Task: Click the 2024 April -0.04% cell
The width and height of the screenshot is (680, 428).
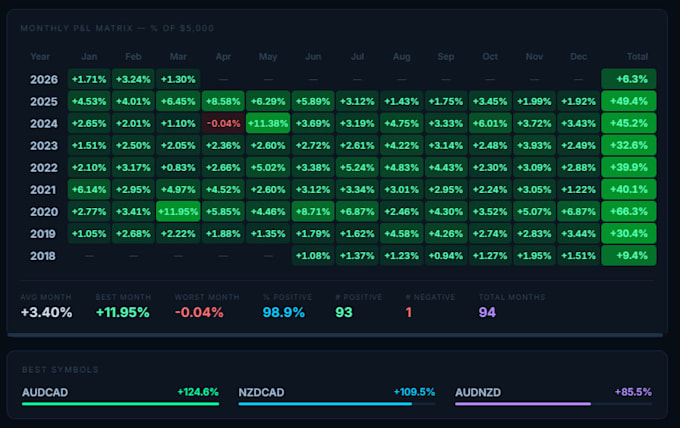Action: 223,124
